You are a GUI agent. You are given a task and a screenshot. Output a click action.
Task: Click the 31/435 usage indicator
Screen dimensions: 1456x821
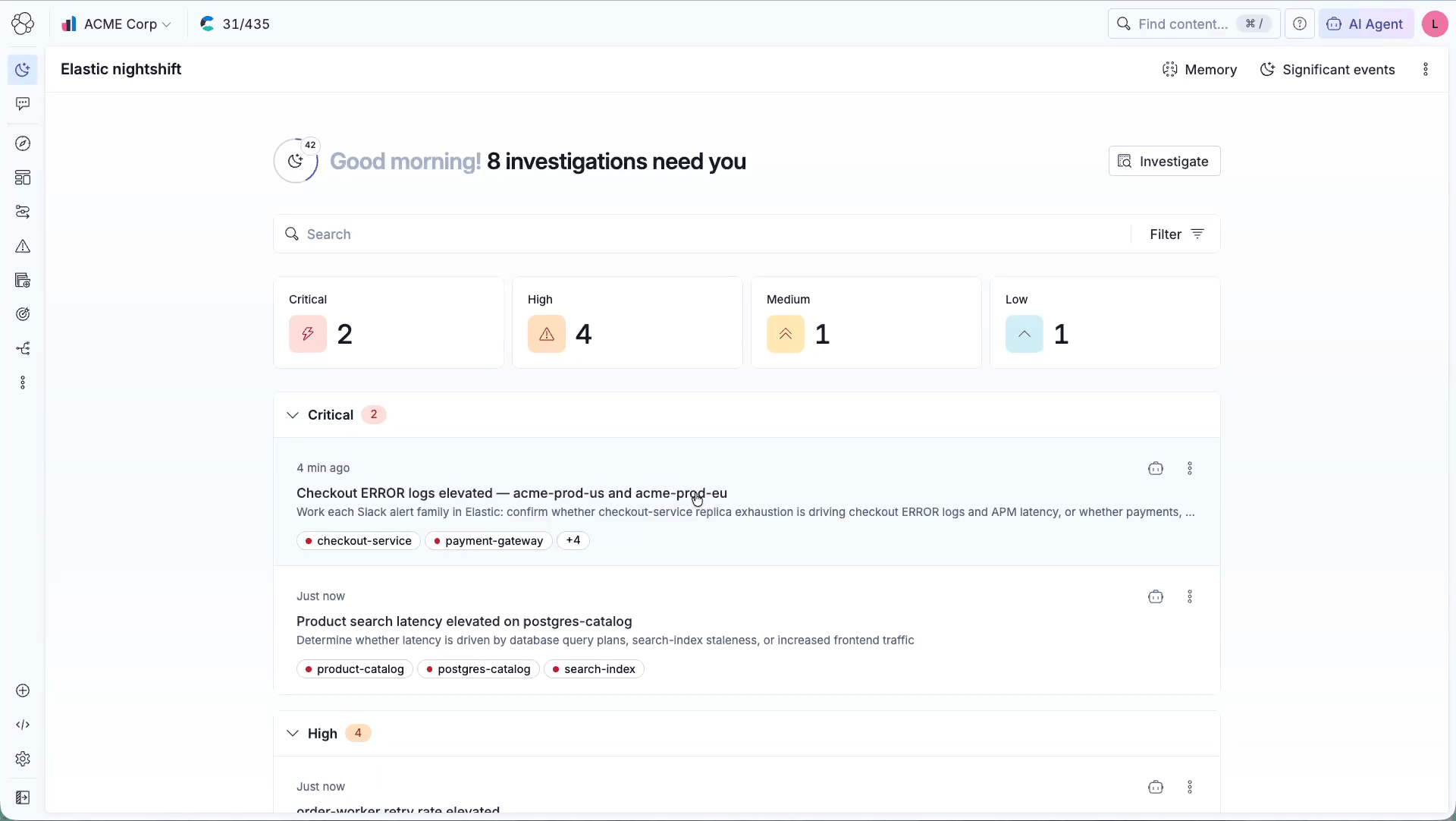pyautogui.click(x=235, y=24)
